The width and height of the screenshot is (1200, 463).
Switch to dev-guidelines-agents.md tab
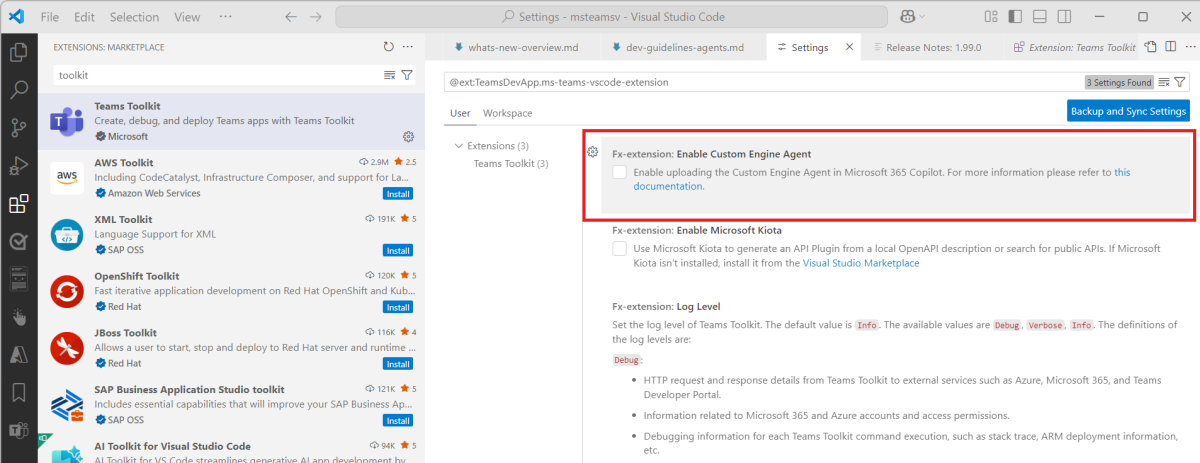pyautogui.click(x=685, y=47)
